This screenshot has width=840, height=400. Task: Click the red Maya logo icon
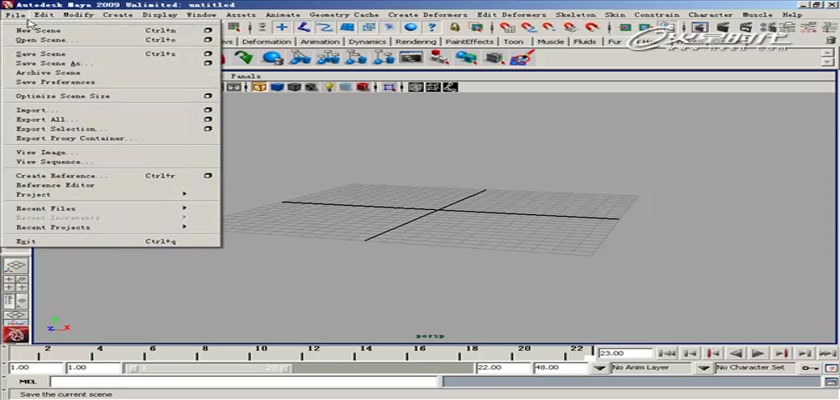click(x=16, y=334)
